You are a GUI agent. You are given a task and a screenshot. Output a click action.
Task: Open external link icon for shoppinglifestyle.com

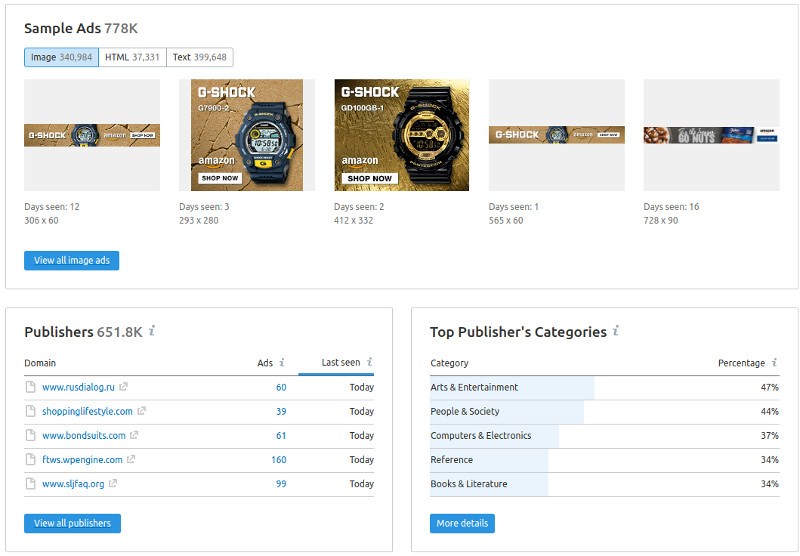point(141,411)
